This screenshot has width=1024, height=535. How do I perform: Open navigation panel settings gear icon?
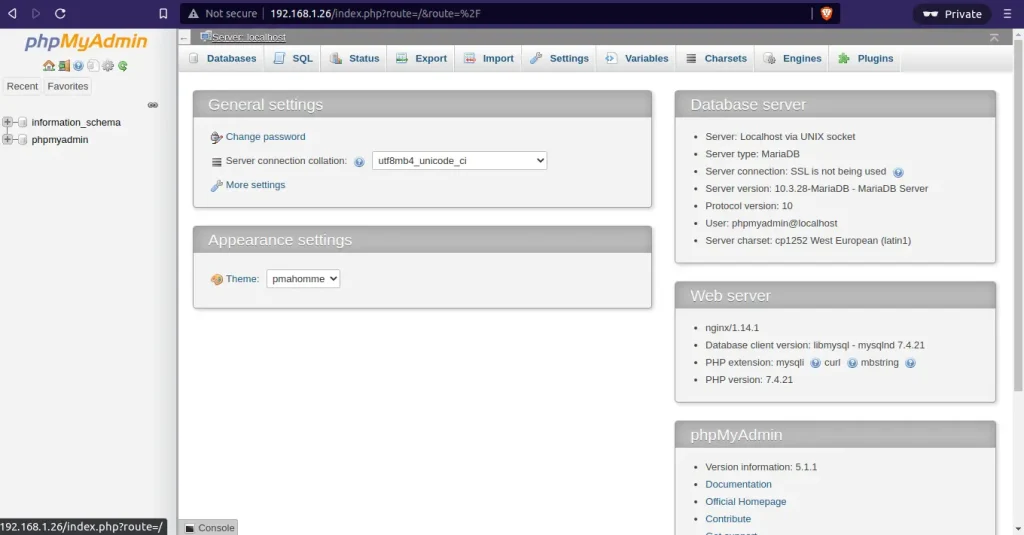tap(108, 65)
